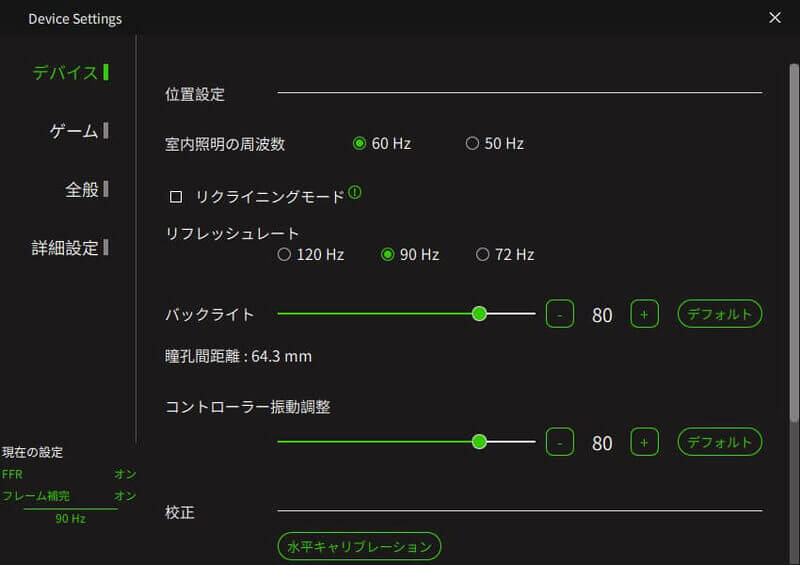Reset コントローラー振動調整 with its デフォルト button
The width and height of the screenshot is (800, 565).
point(719,441)
